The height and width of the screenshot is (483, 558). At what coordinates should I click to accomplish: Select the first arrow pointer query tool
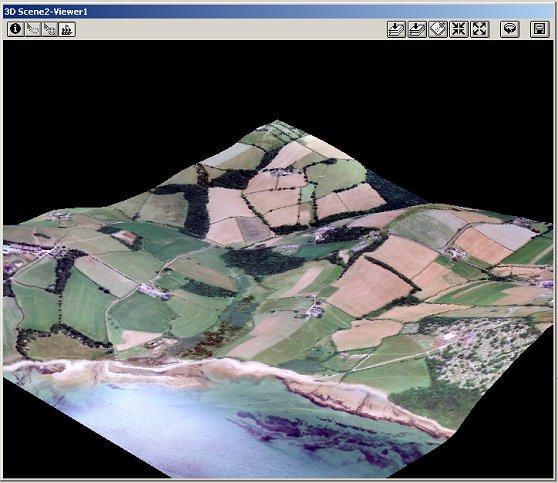33,29
